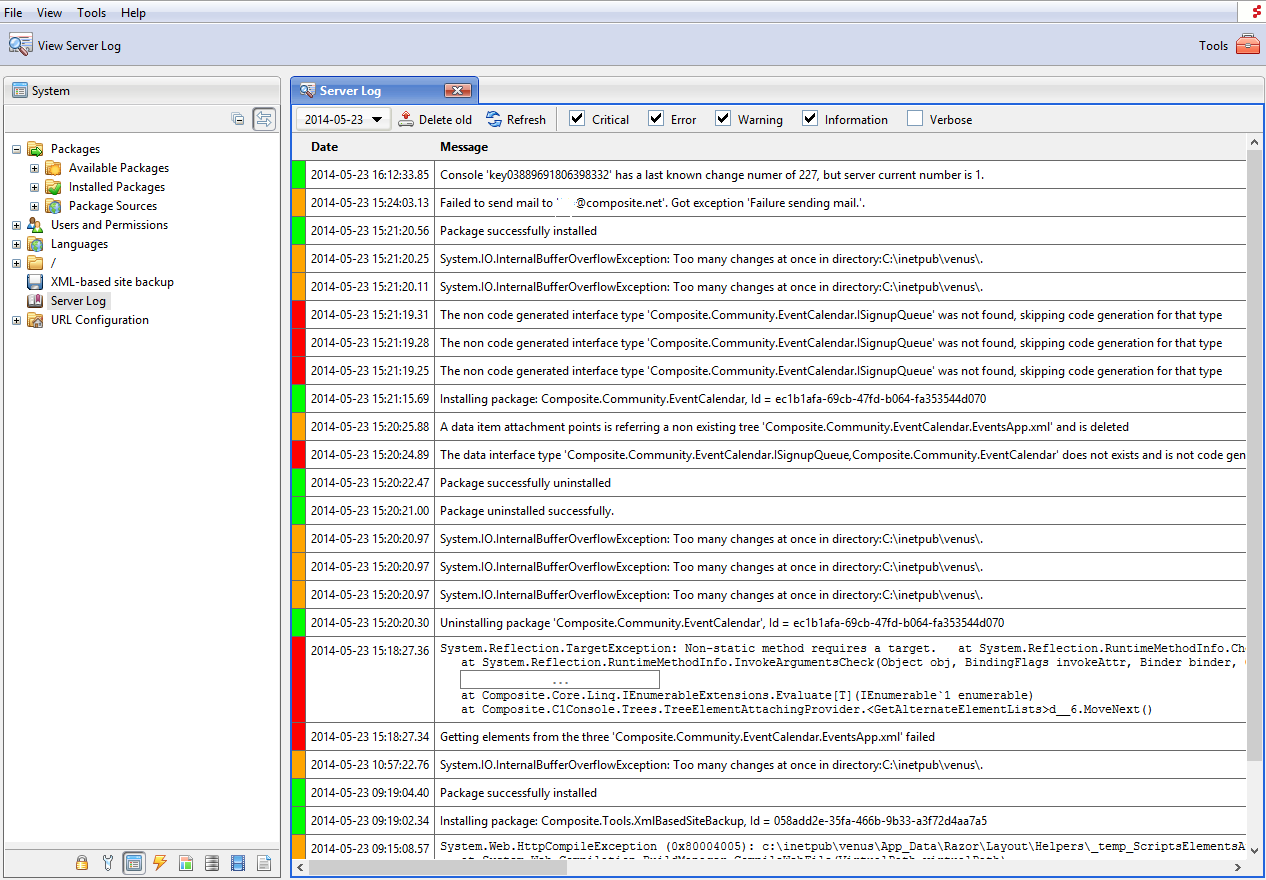Select the Server Log tab
Screen dimensions: 1266x880
[x=370, y=89]
